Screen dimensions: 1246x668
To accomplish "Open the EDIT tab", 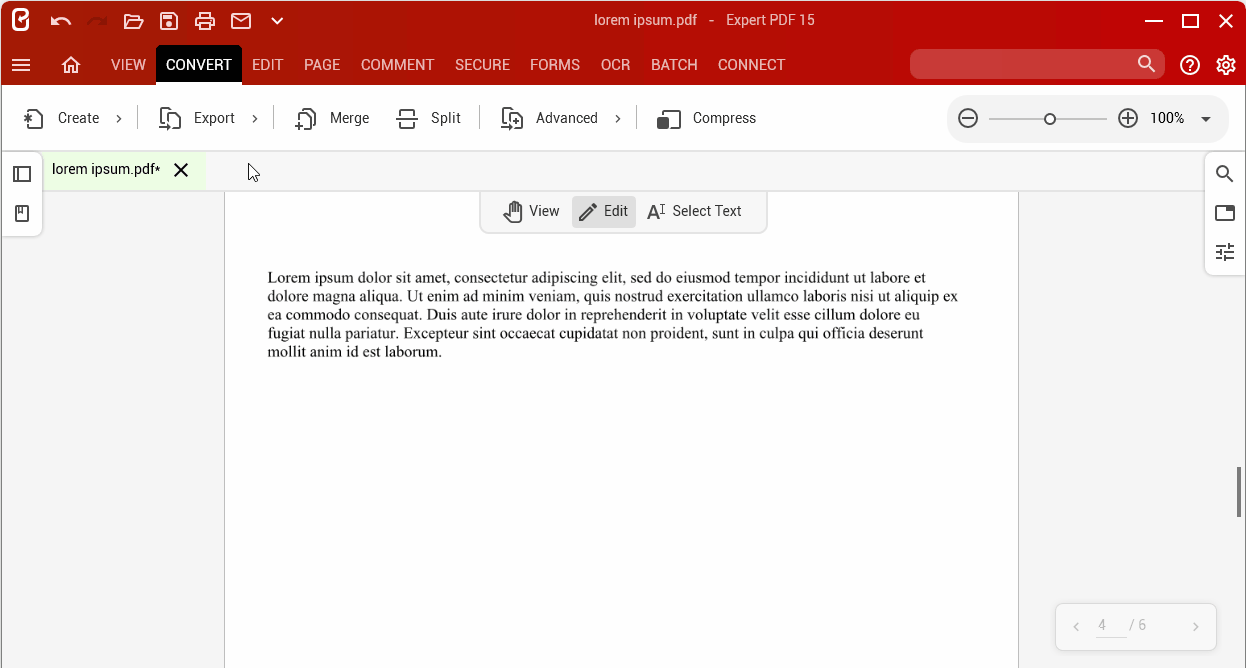I will (x=268, y=65).
